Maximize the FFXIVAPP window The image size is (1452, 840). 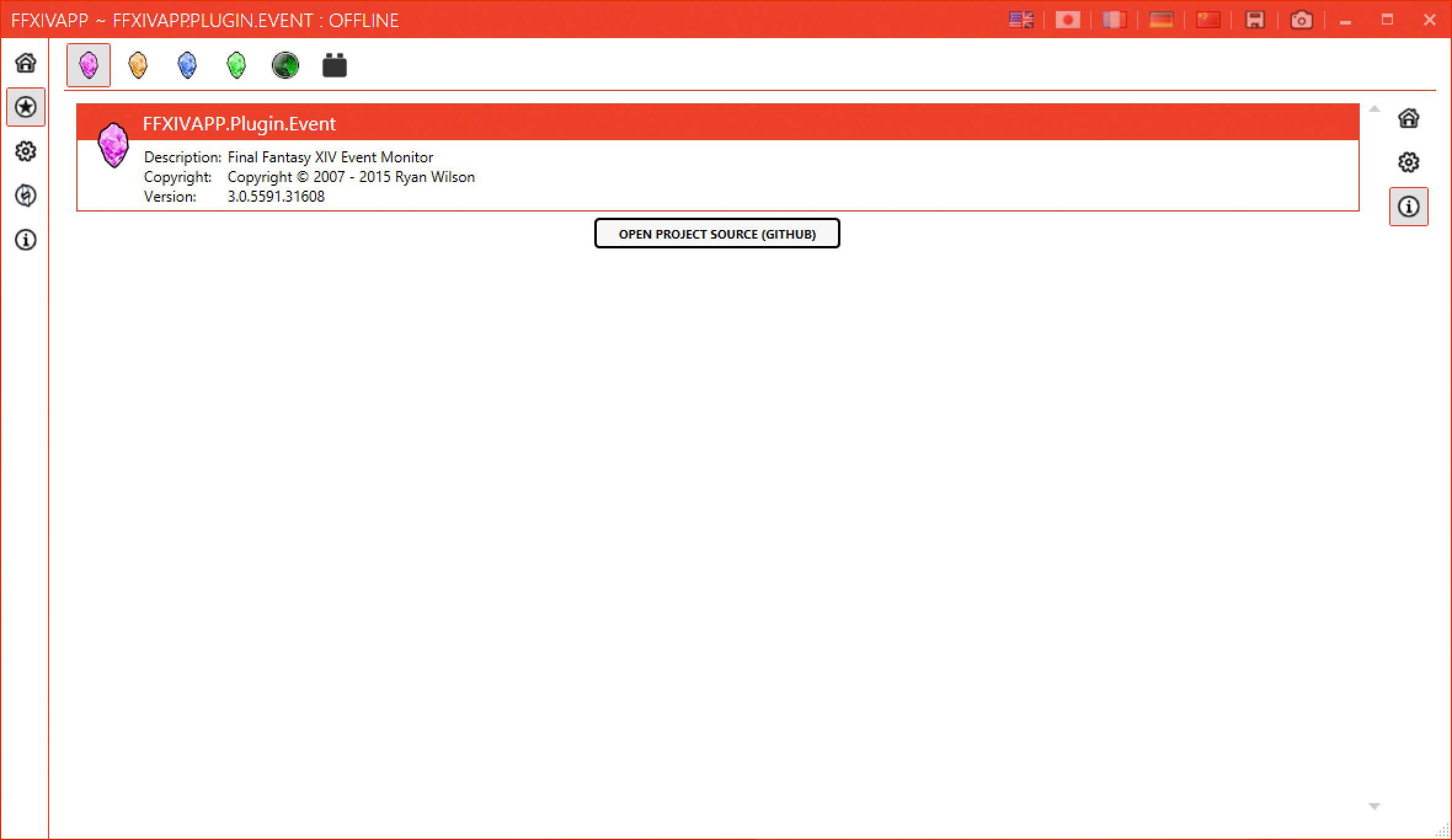pyautogui.click(x=1387, y=20)
